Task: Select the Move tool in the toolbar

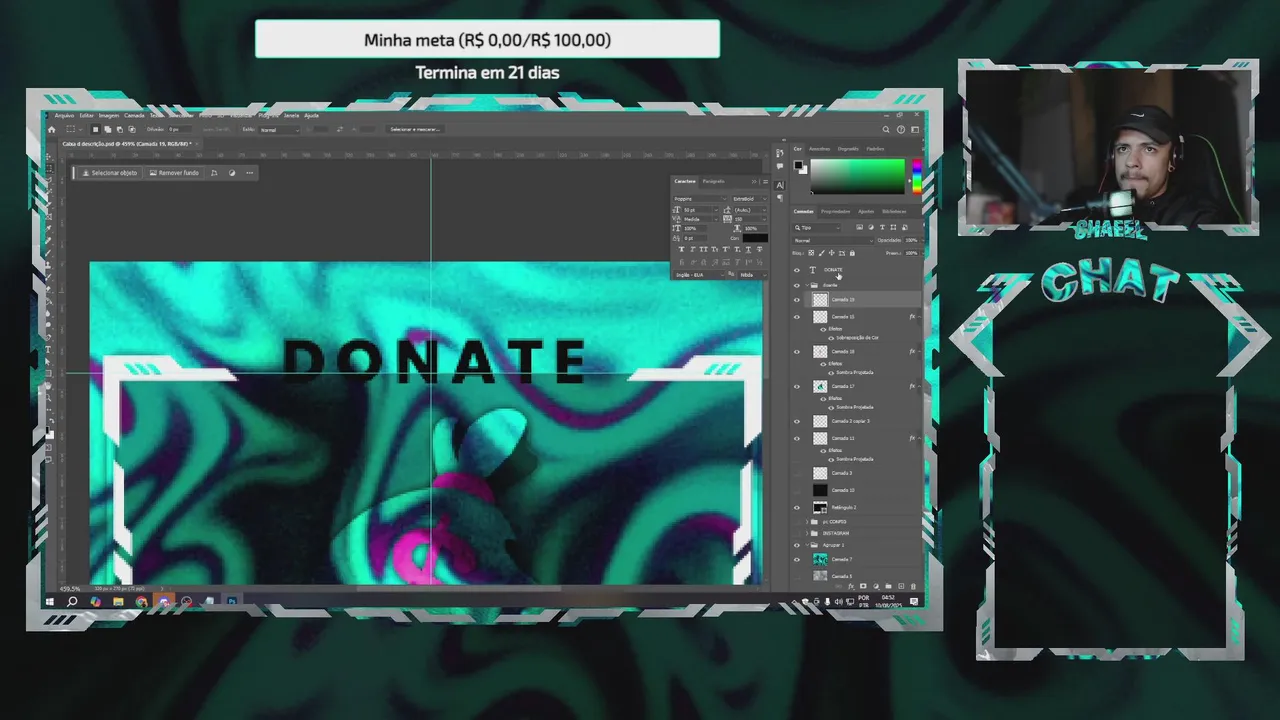Action: [48, 156]
